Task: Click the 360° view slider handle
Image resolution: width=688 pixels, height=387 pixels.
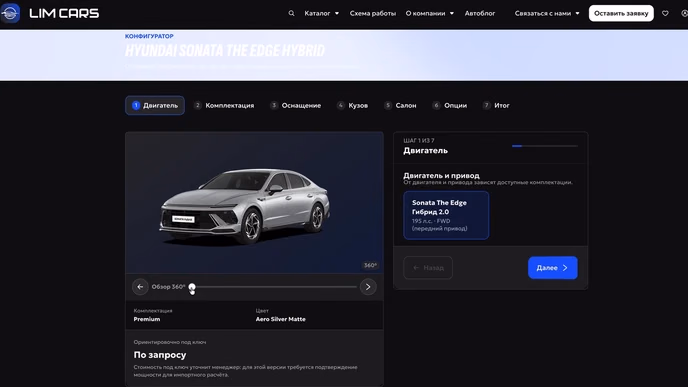Action: 192,287
